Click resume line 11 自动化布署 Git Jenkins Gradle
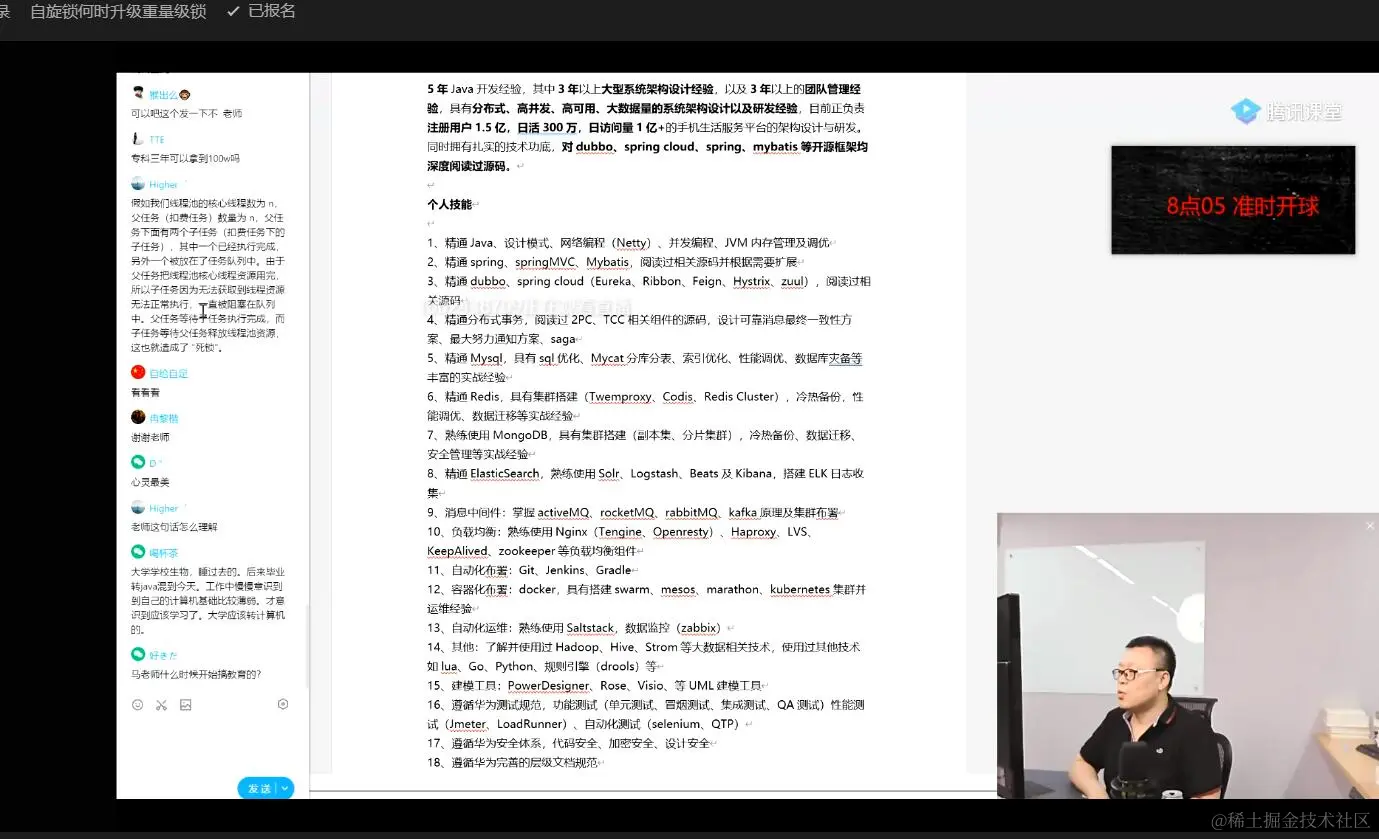The height and width of the screenshot is (839, 1379). (532, 570)
